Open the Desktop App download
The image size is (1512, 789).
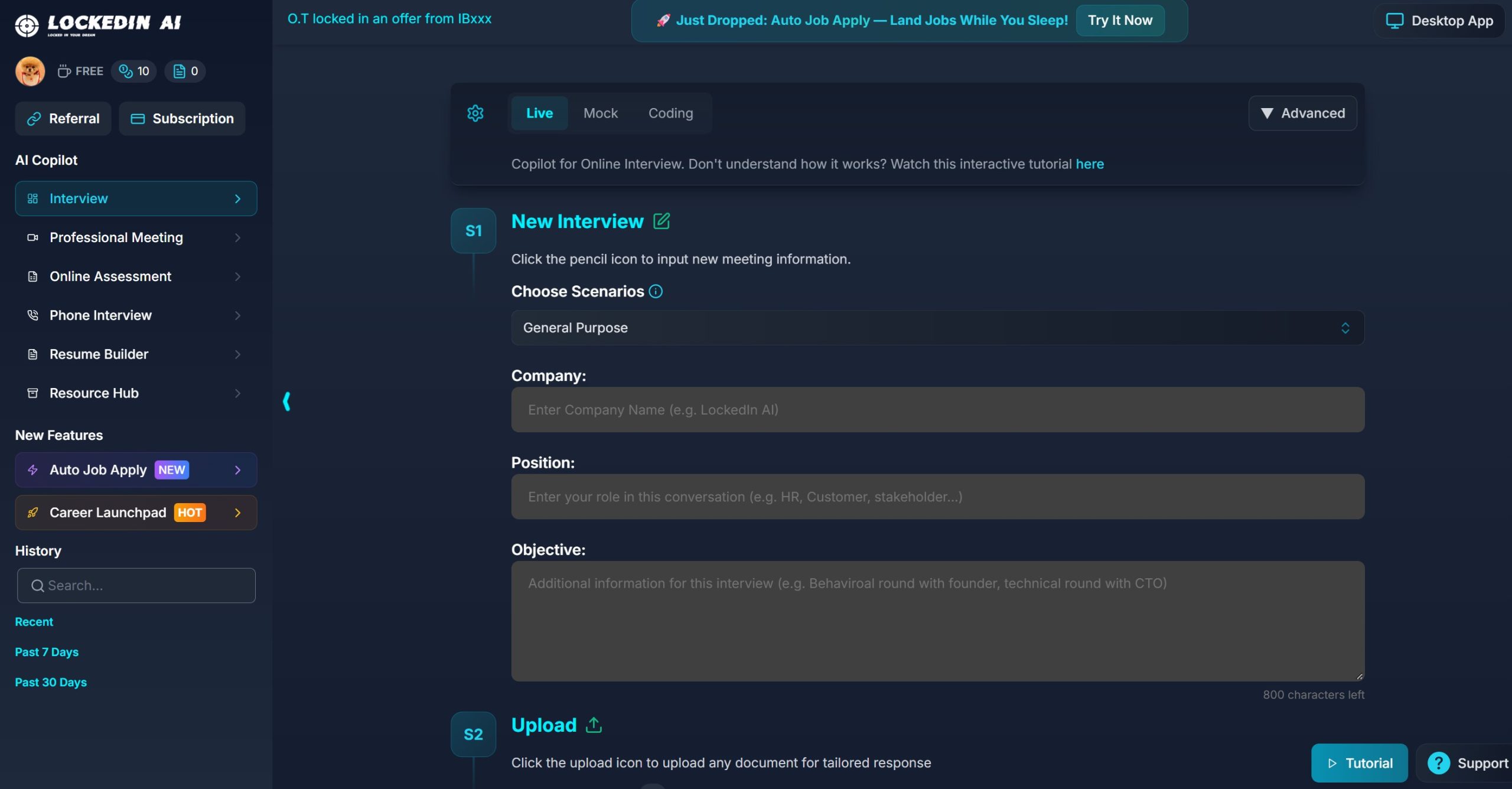tap(1439, 21)
